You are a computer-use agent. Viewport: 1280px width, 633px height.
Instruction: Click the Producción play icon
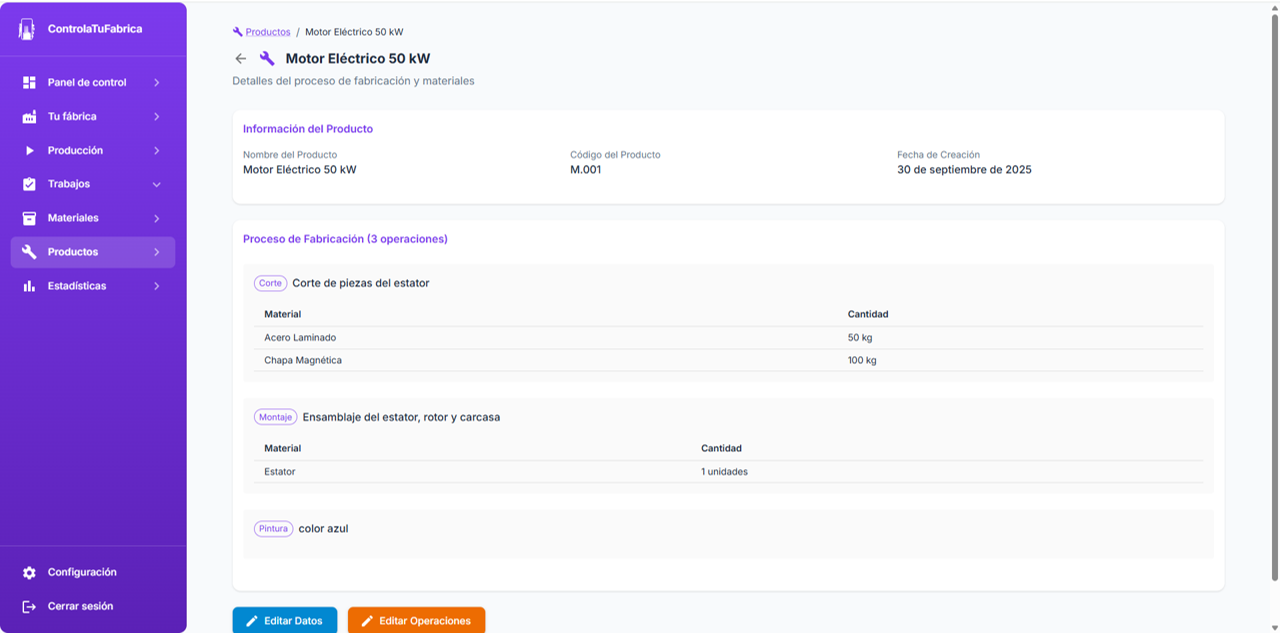pyautogui.click(x=29, y=151)
